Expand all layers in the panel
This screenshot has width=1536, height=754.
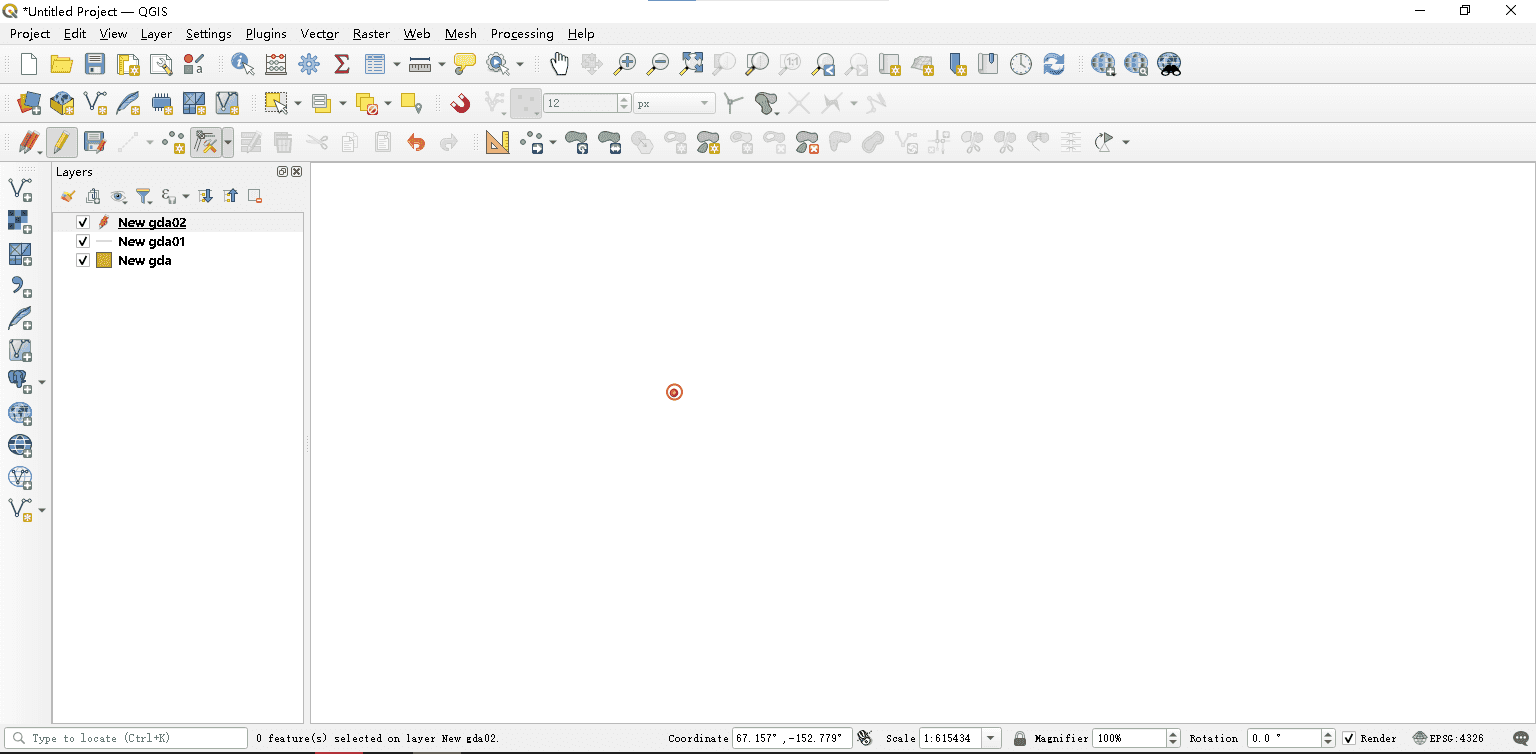205,196
